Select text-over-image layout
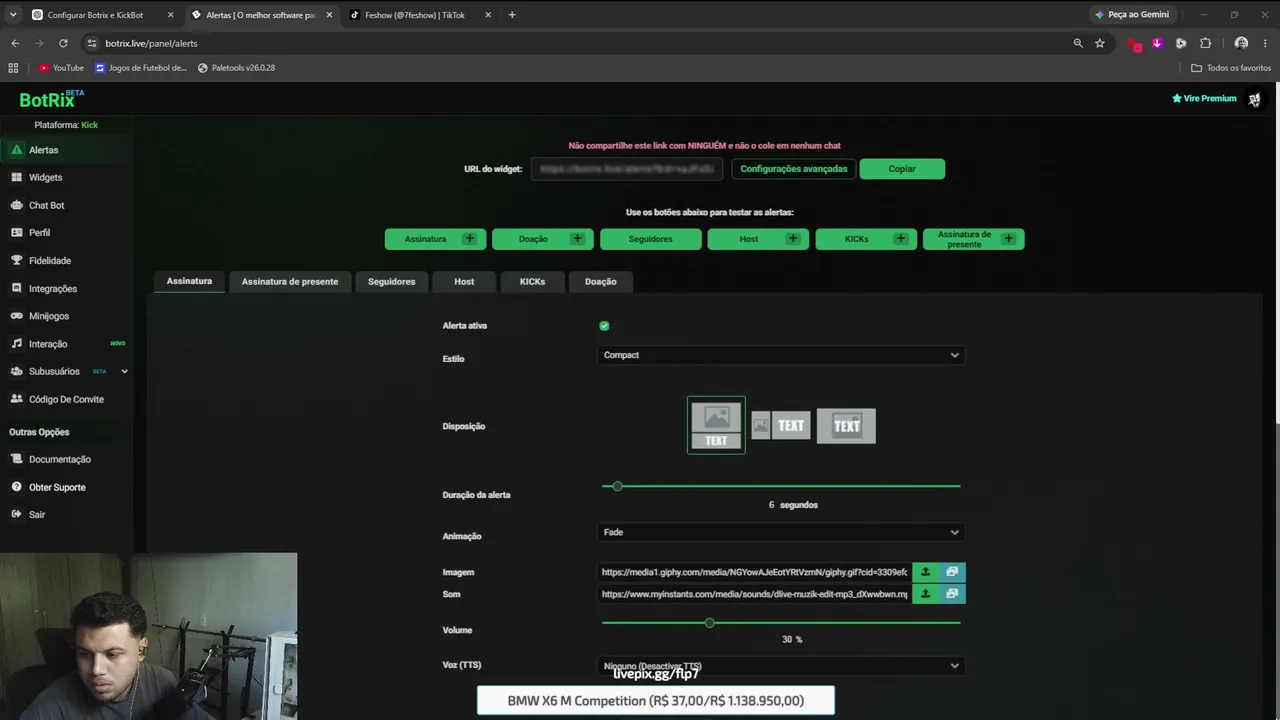1280x720 pixels. point(846,426)
